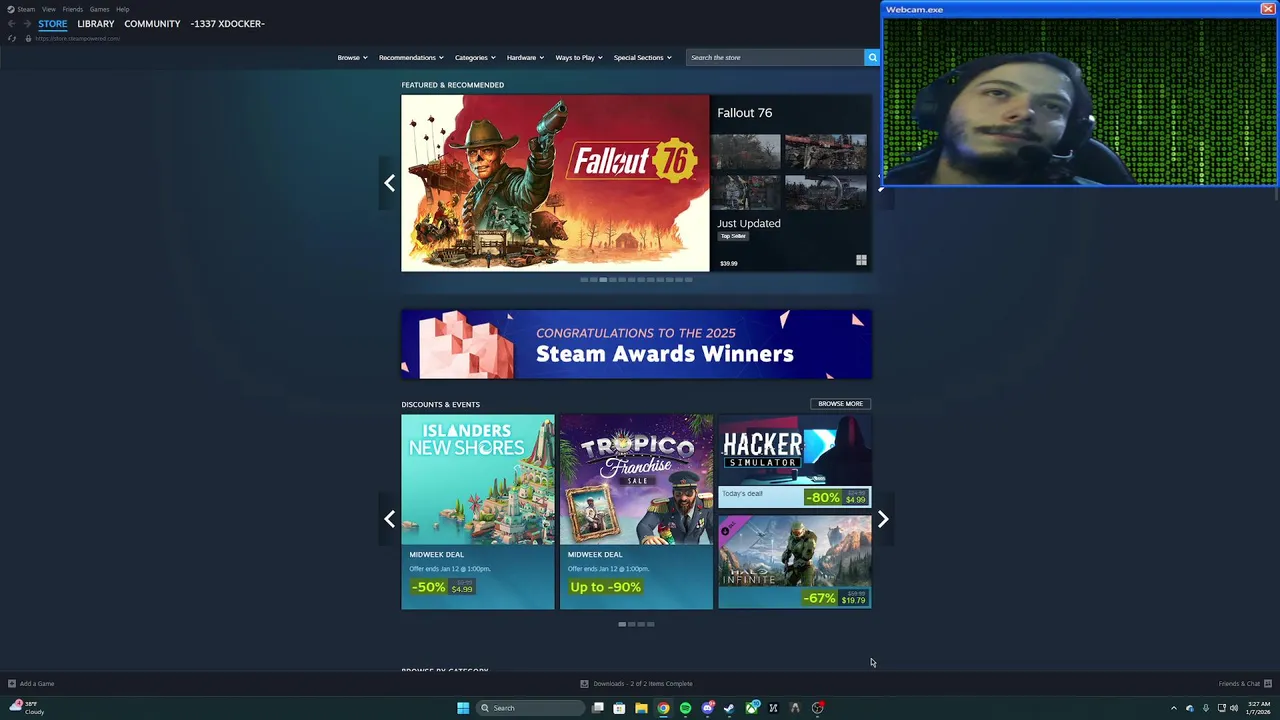The height and width of the screenshot is (720, 1280).
Task: Open the -1337 XDOCKER- profile tab
Action: [227, 24]
